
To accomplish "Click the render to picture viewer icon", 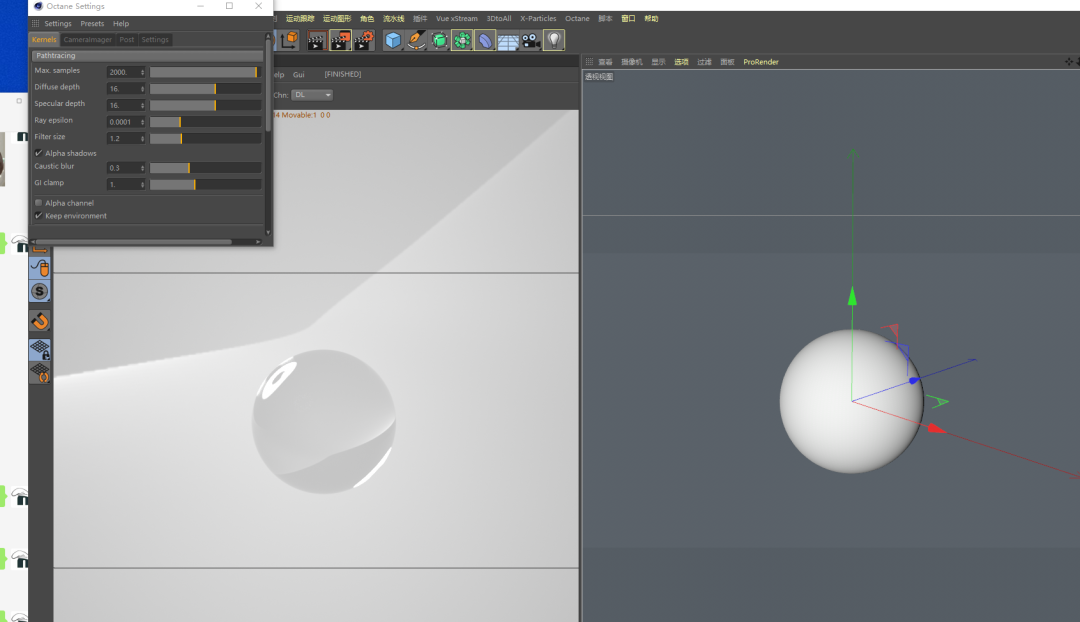I will 340,40.
